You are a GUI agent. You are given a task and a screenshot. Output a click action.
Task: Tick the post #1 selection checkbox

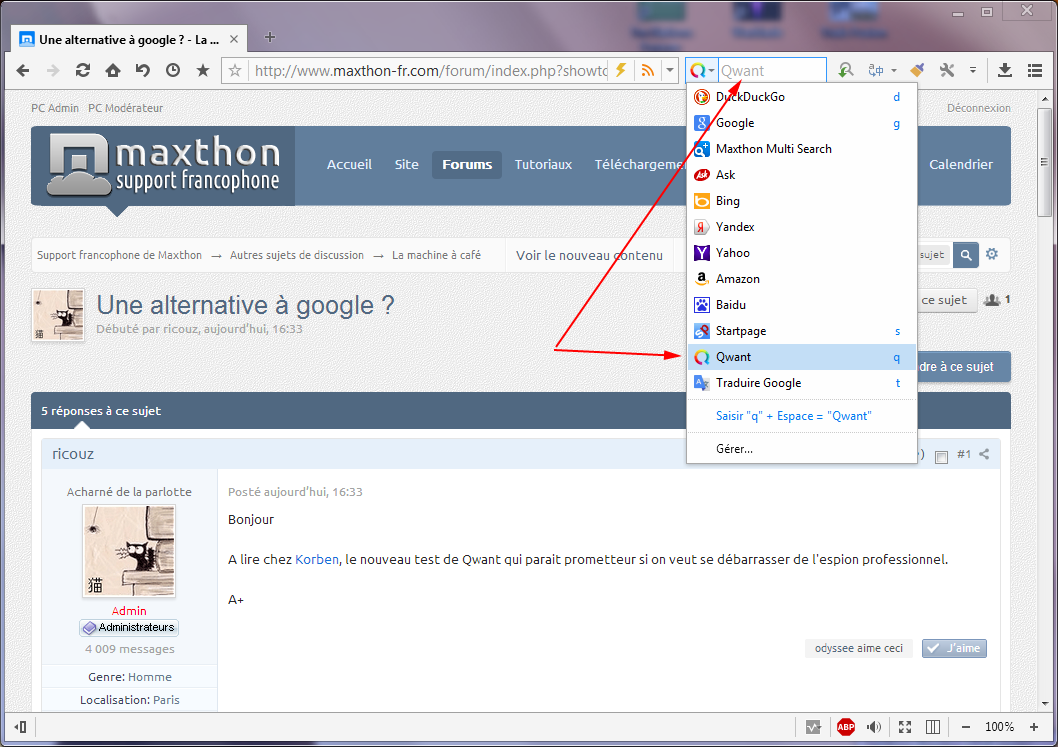coord(941,457)
